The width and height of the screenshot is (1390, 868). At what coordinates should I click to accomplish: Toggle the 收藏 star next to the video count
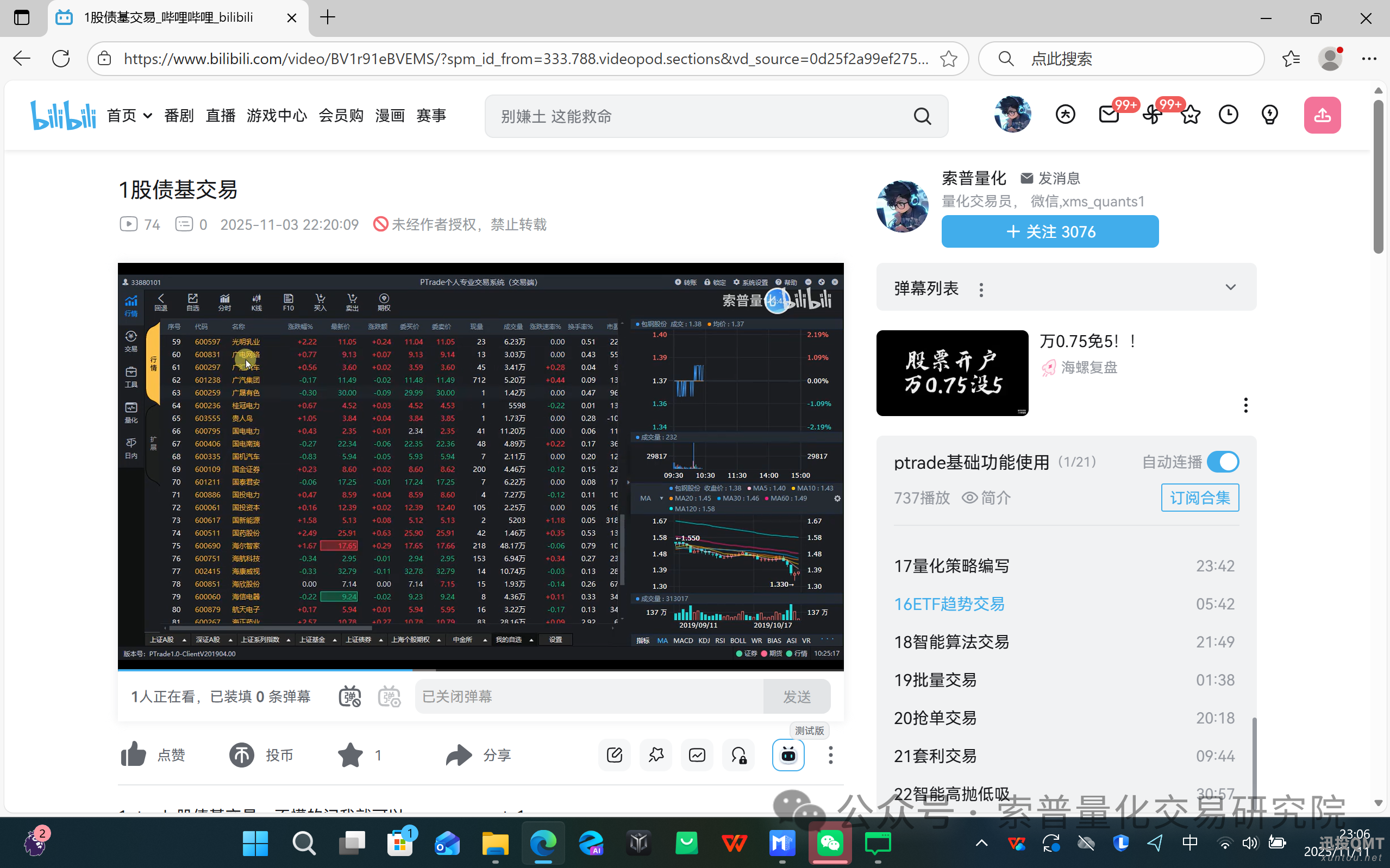pos(351,755)
